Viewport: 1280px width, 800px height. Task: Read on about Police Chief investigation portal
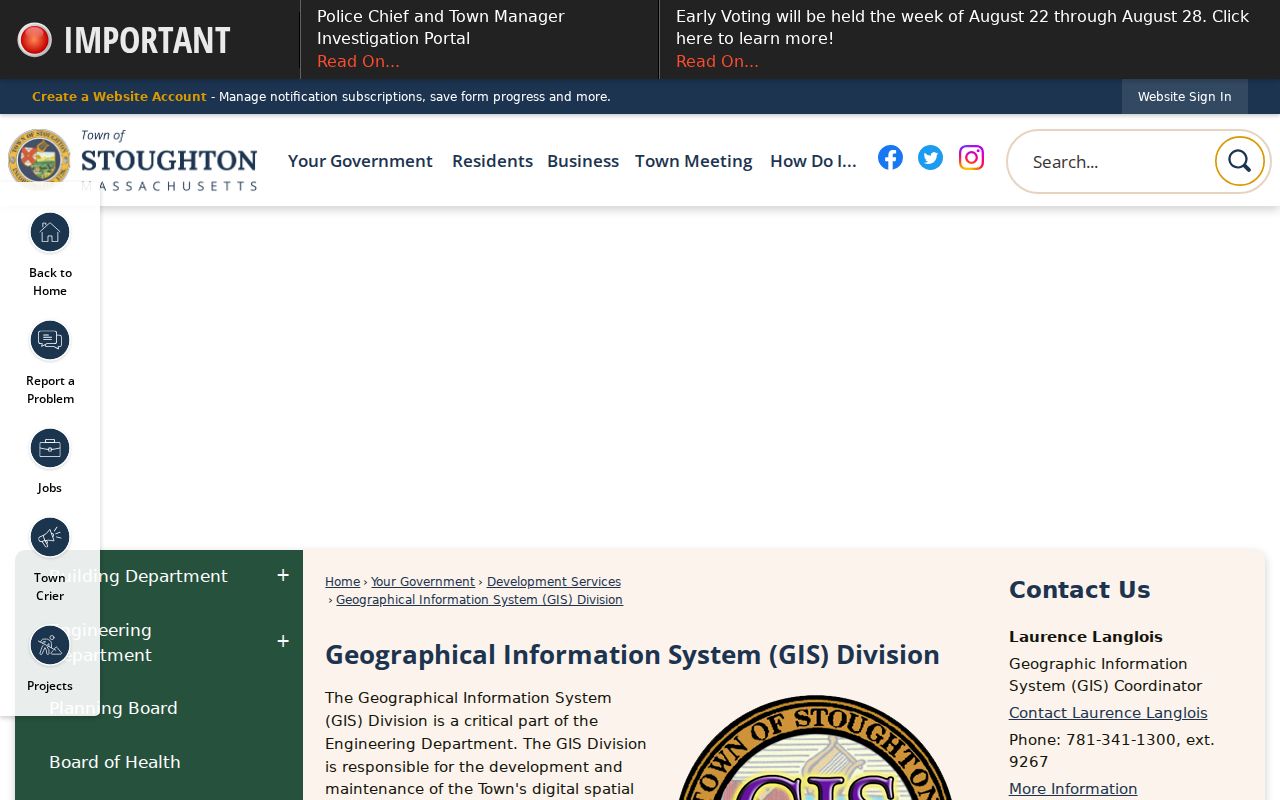click(358, 62)
